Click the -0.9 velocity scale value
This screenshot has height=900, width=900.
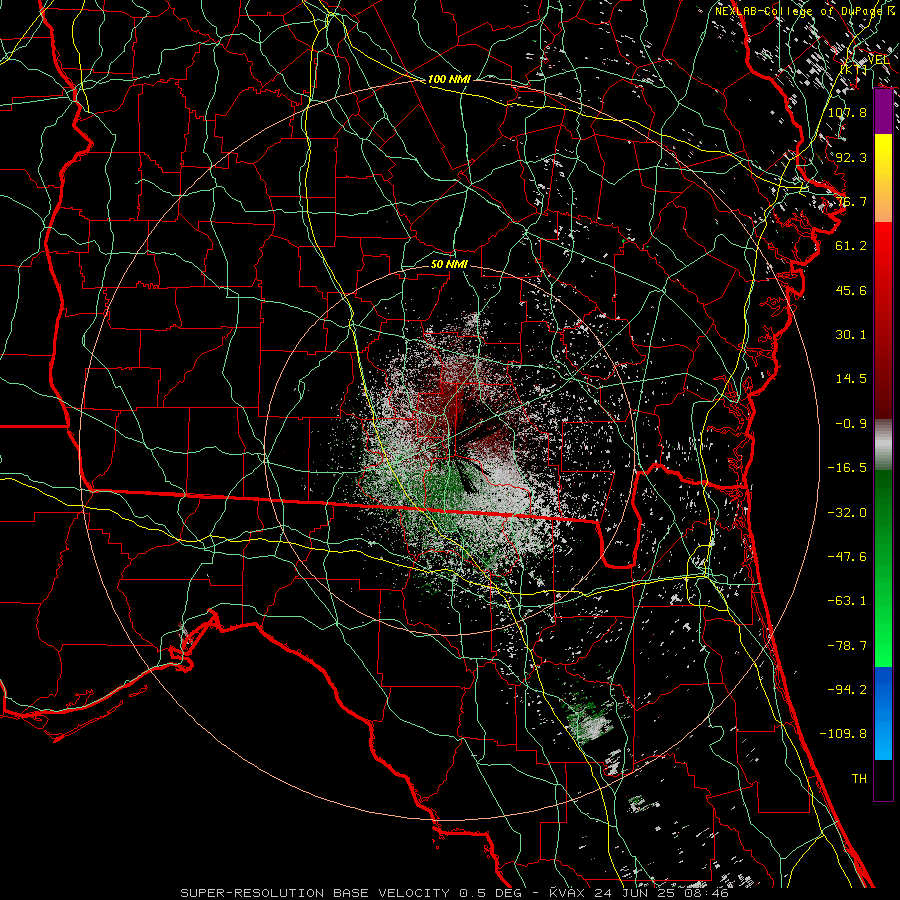coord(851,424)
